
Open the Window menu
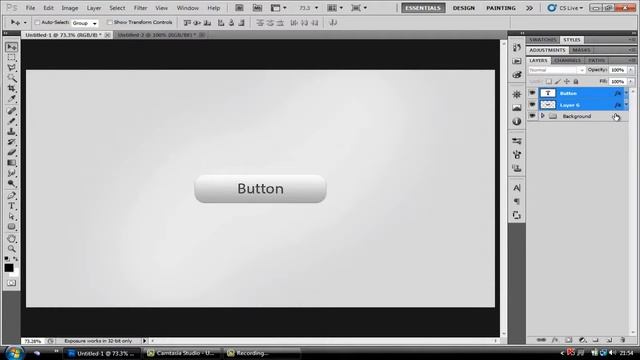pos(188,8)
